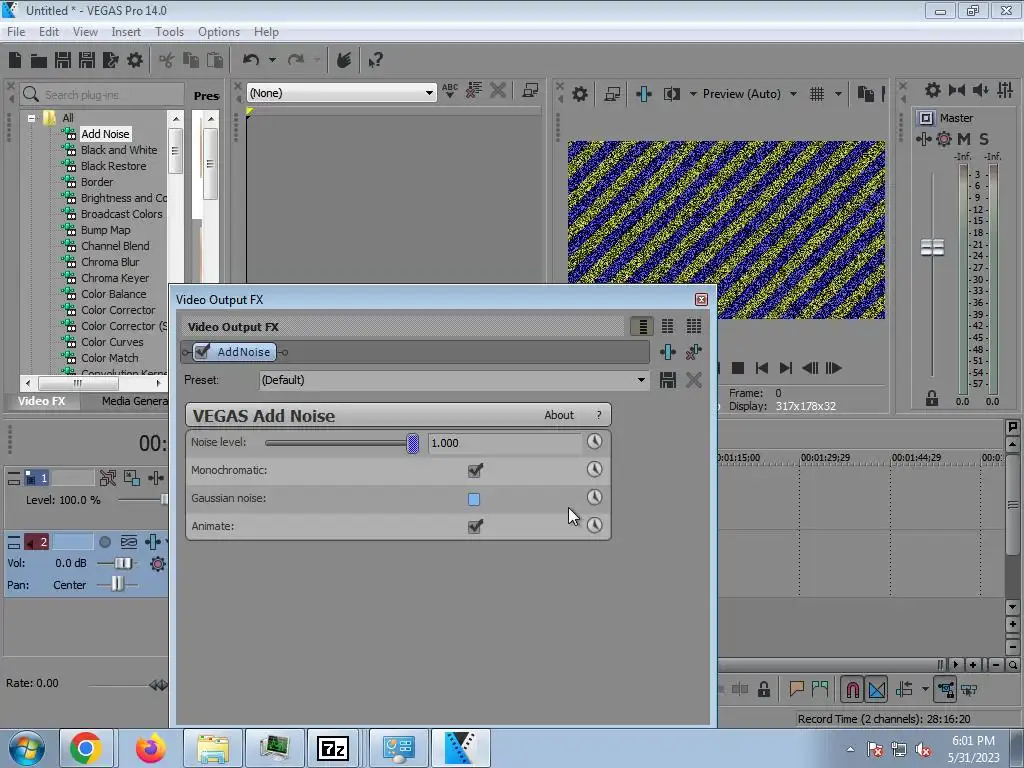Click the Master volume fader handle
Image resolution: width=1024 pixels, height=768 pixels.
click(932, 248)
